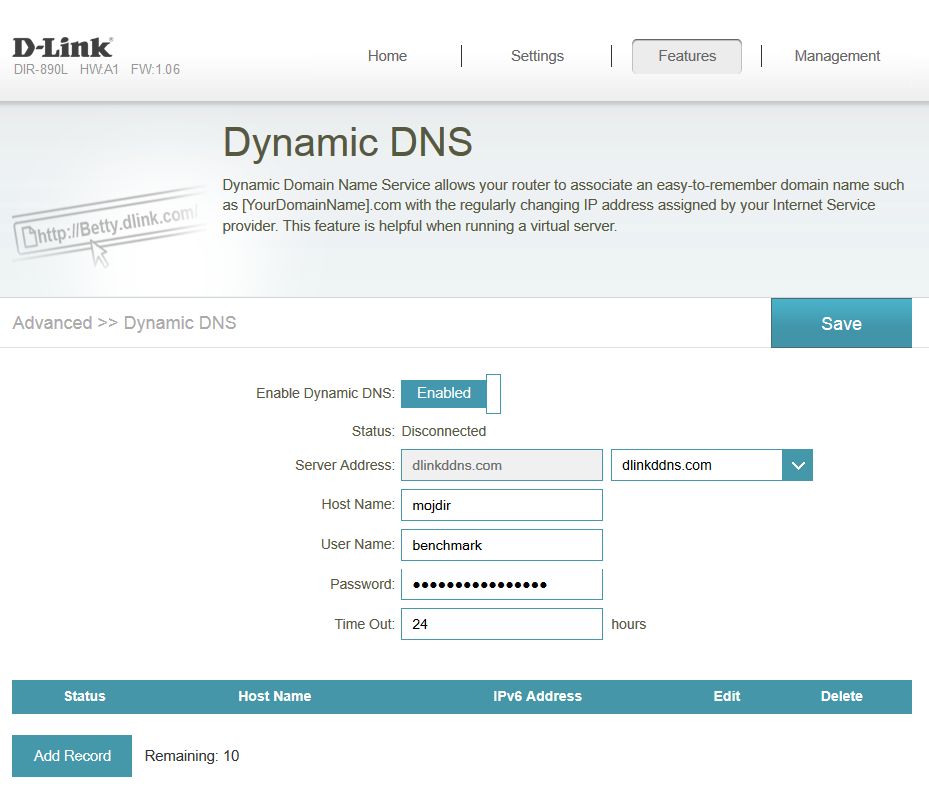Click the server dropdown chevron arrow

point(797,465)
